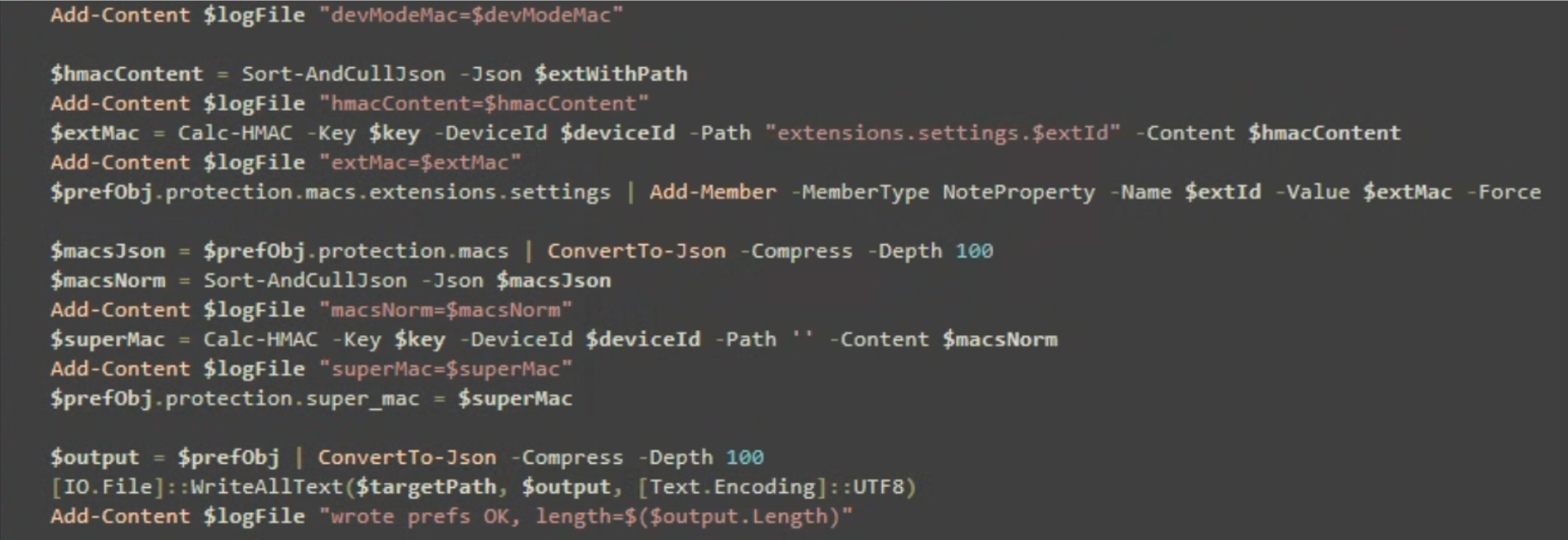Click [Text.Encoding]::UTF8 argument
This screenshot has width=1568, height=540.
tap(771, 487)
